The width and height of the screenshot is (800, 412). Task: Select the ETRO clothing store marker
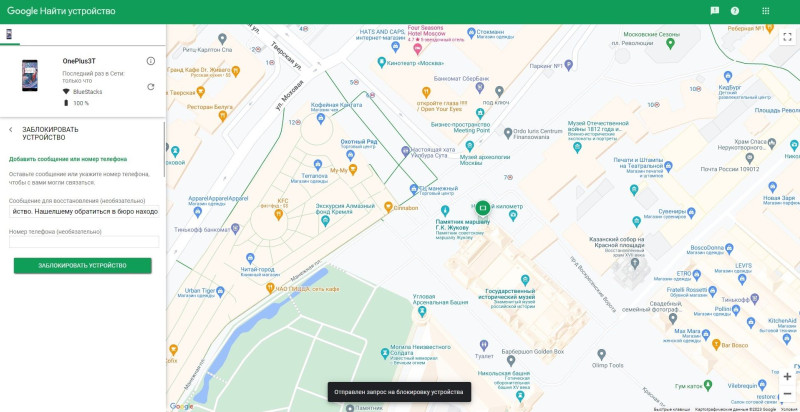[x=696, y=274]
